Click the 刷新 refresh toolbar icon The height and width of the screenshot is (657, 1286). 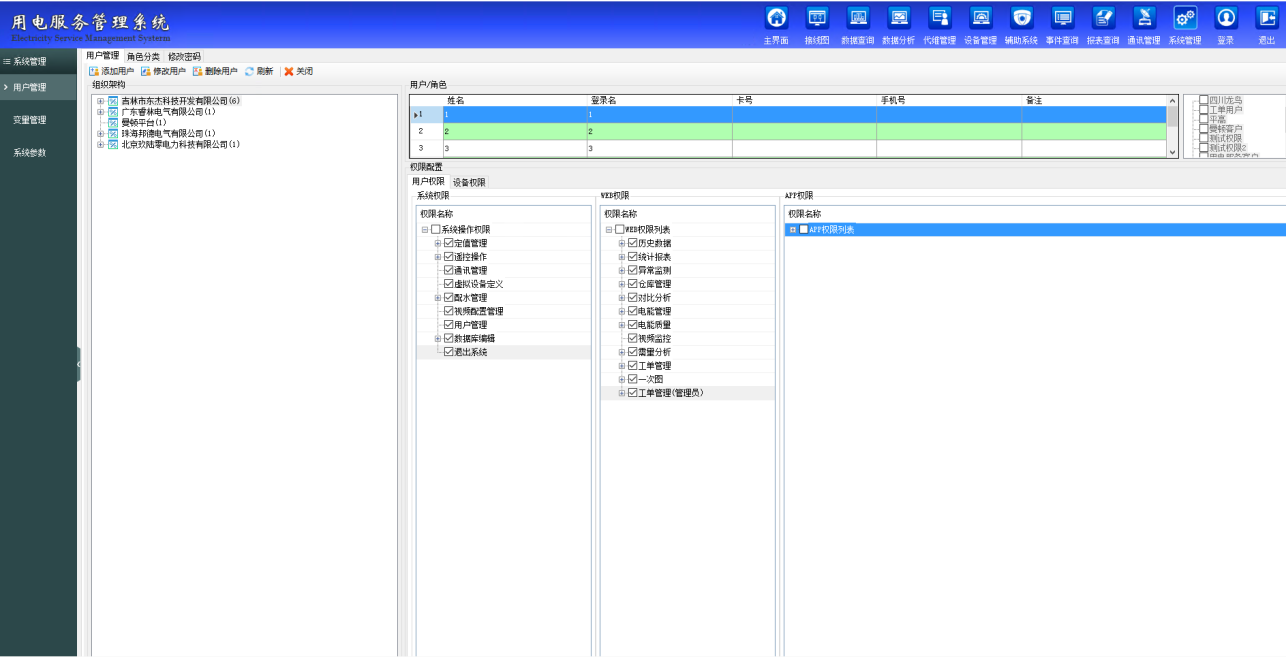(x=250, y=71)
